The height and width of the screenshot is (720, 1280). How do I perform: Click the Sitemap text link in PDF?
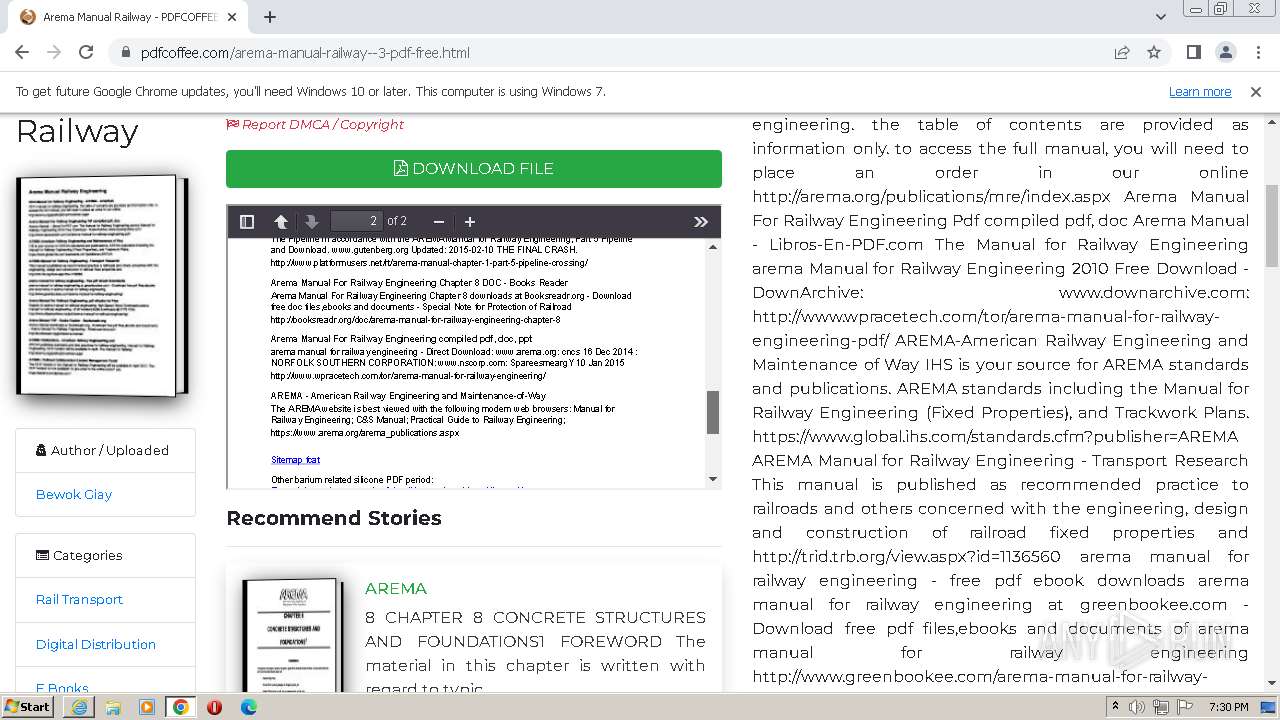296,460
